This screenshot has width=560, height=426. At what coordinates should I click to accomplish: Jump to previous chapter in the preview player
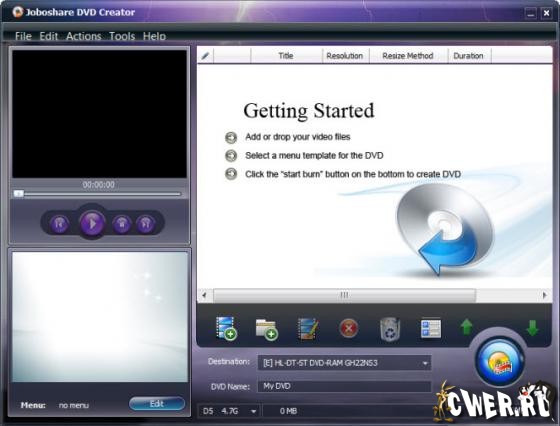[x=59, y=224]
